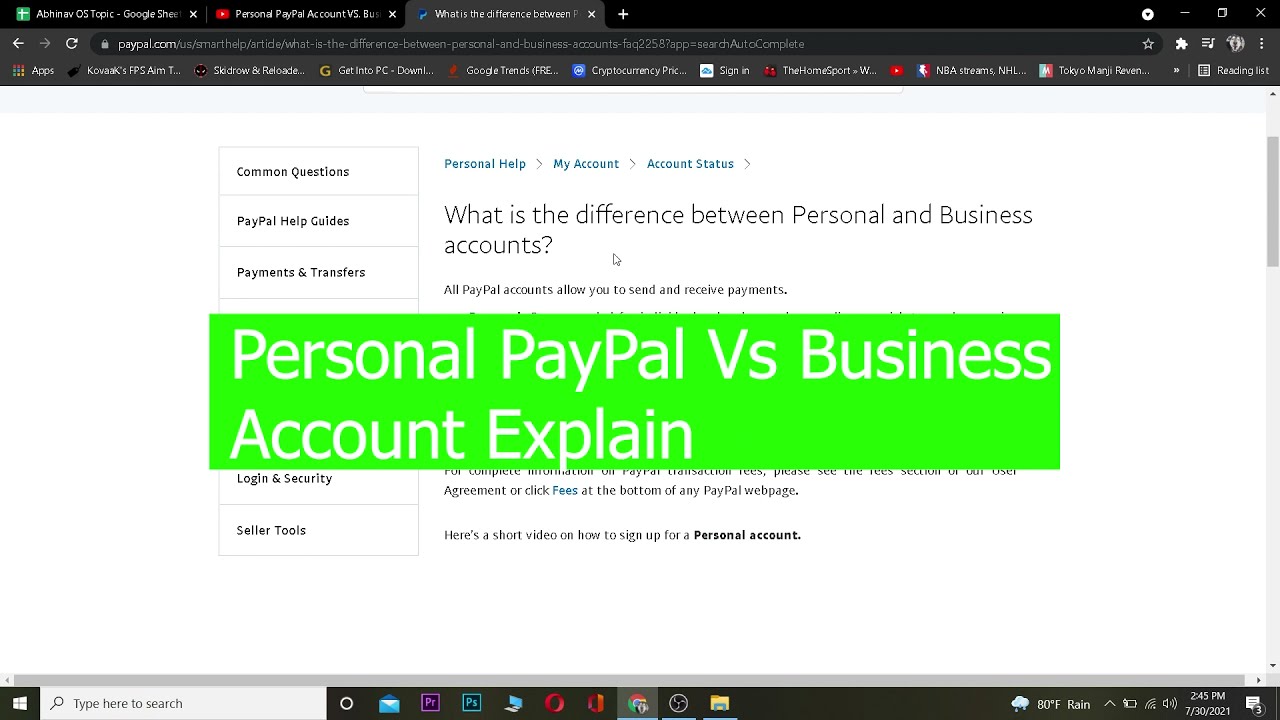Expand hidden bookmarks chevron
Screen dimensions: 1280x720
1176,70
